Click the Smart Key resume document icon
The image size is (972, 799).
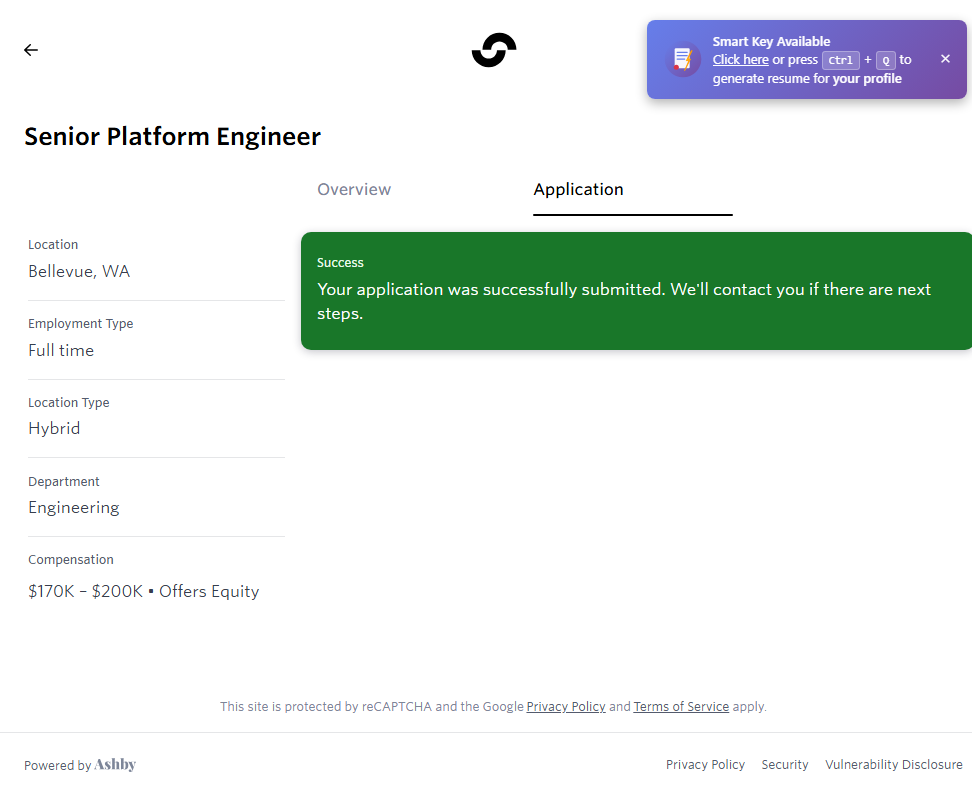point(683,59)
